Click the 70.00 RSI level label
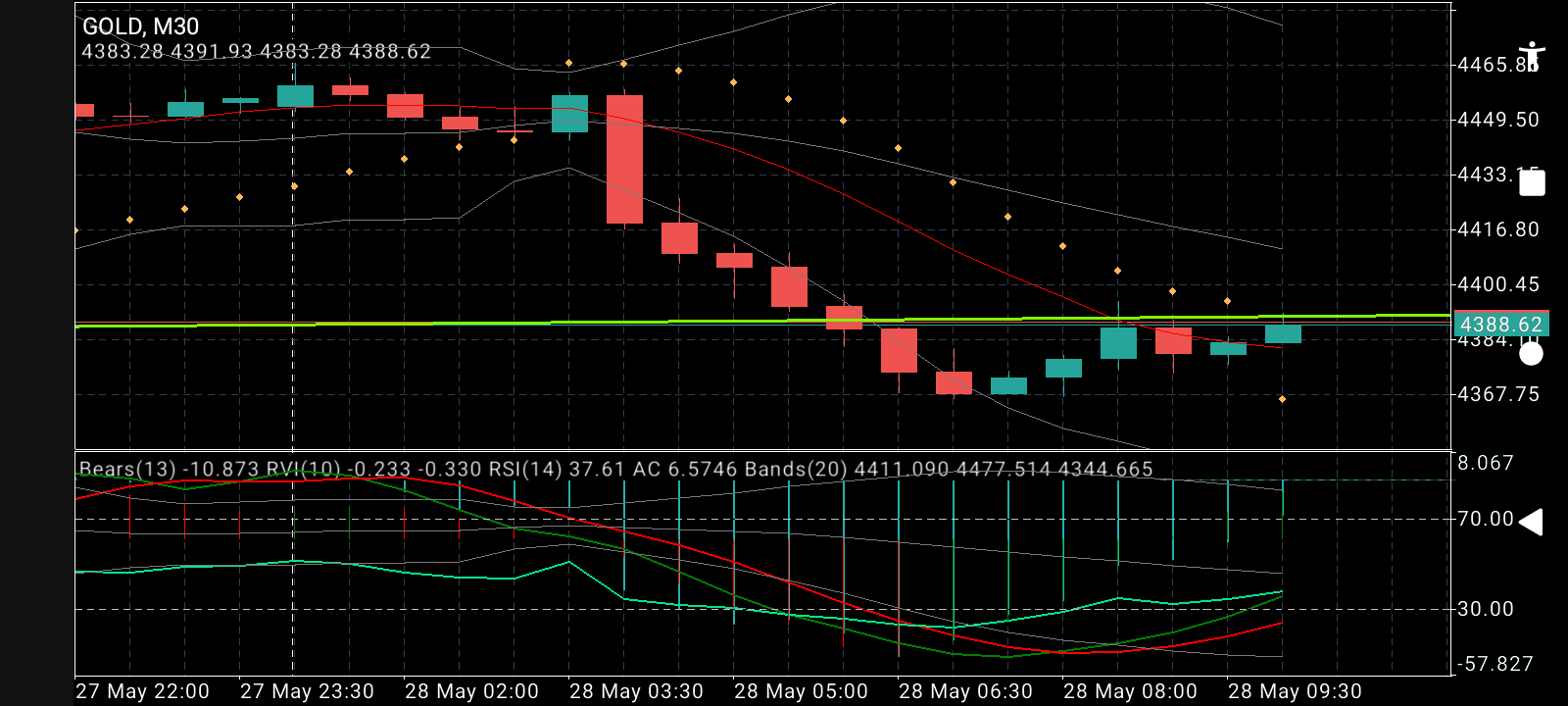This screenshot has height=706, width=1568. [x=1486, y=519]
